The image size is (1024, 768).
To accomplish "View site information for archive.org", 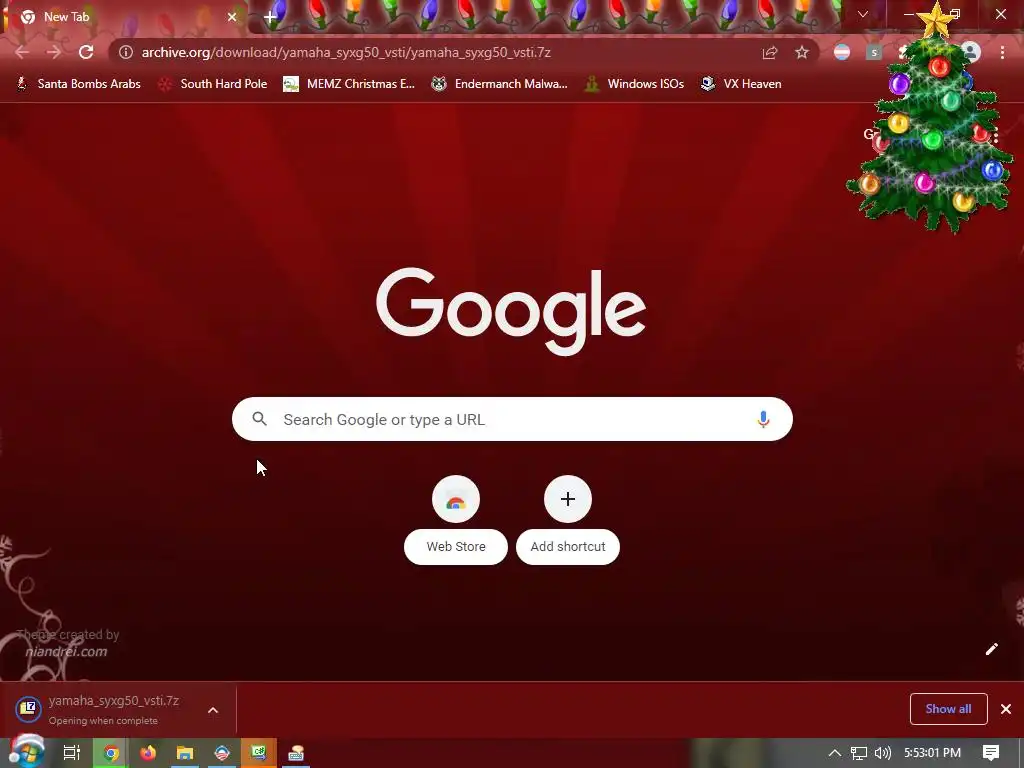I will 126,52.
